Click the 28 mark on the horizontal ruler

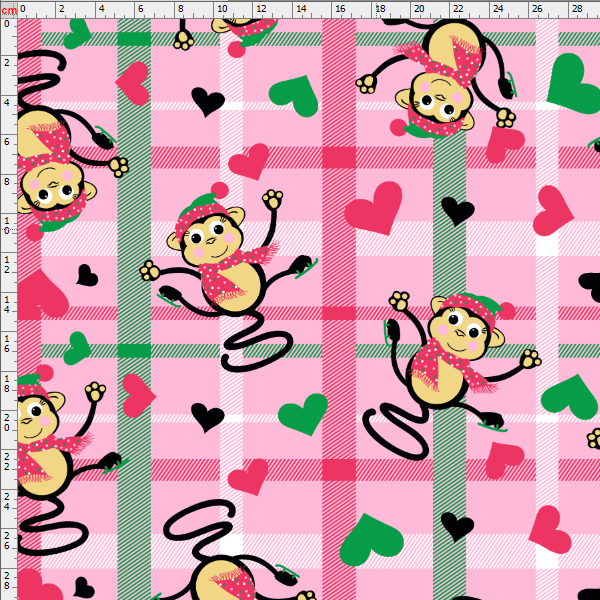point(577,8)
